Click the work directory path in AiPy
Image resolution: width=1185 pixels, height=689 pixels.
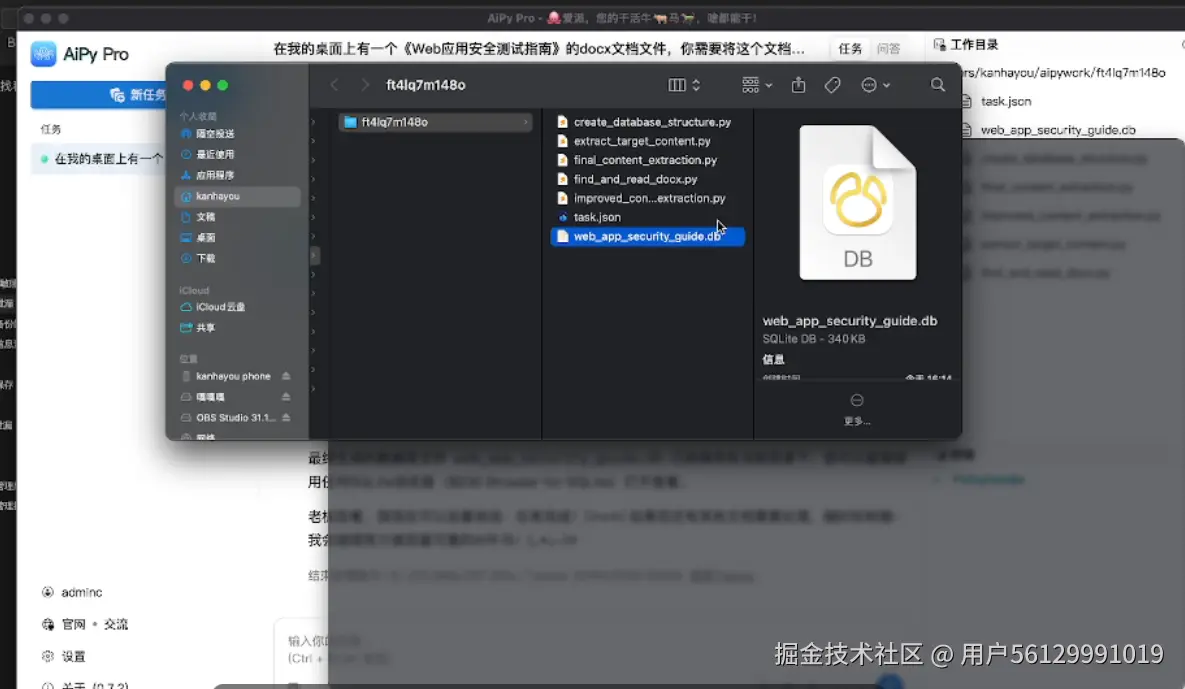[1064, 73]
